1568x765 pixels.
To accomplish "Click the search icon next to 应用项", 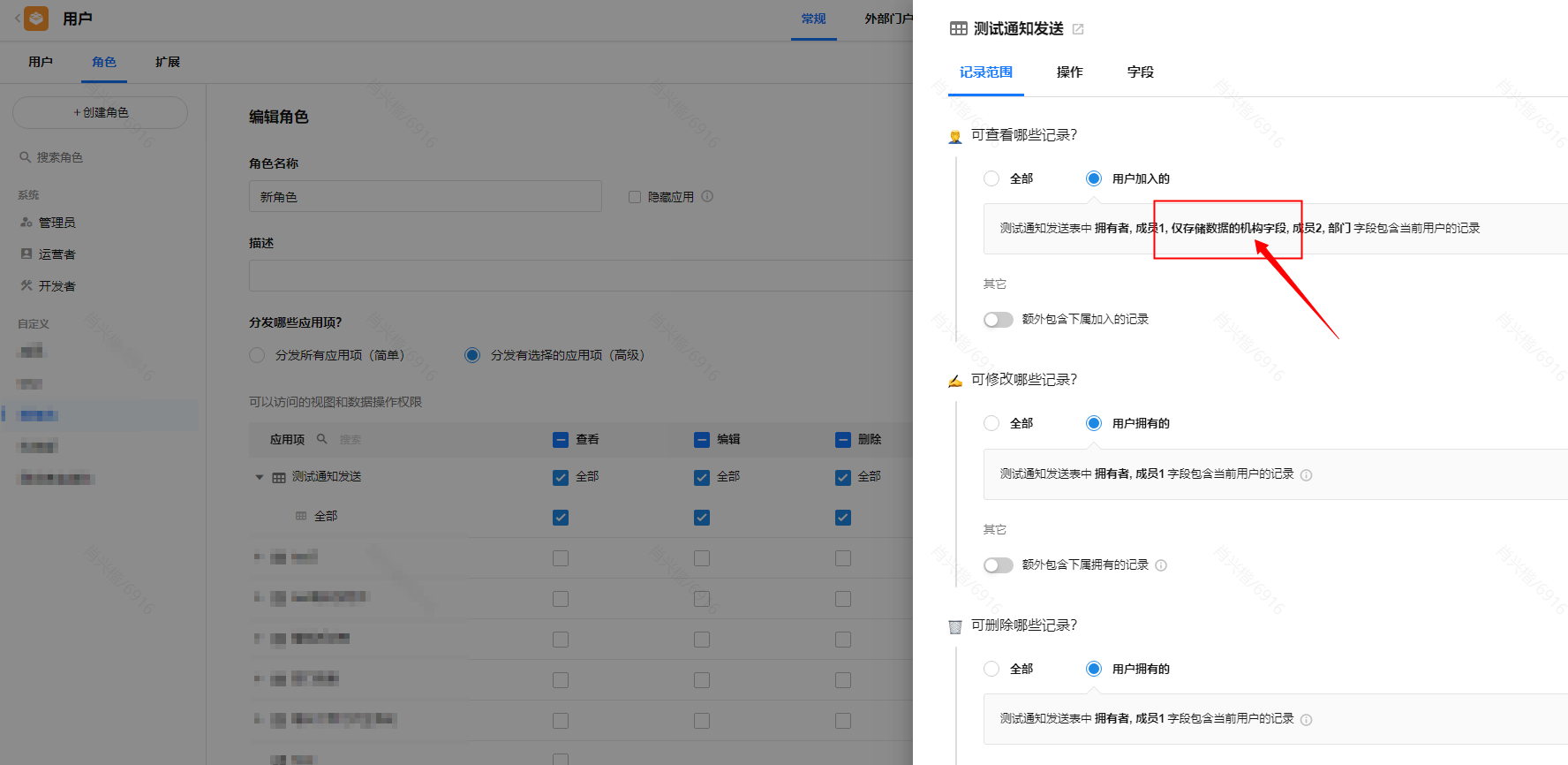I will pyautogui.click(x=322, y=439).
